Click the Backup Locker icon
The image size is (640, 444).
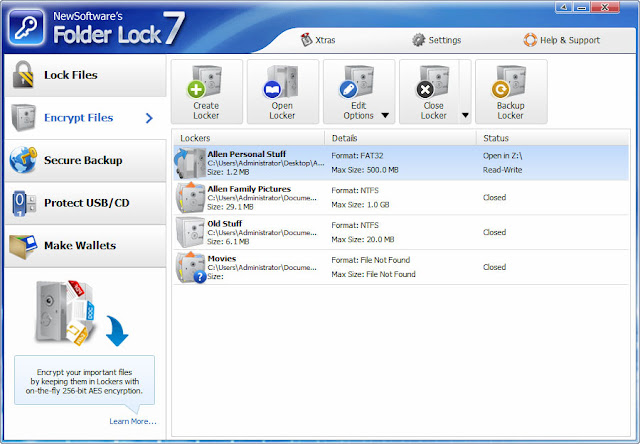click(x=509, y=82)
